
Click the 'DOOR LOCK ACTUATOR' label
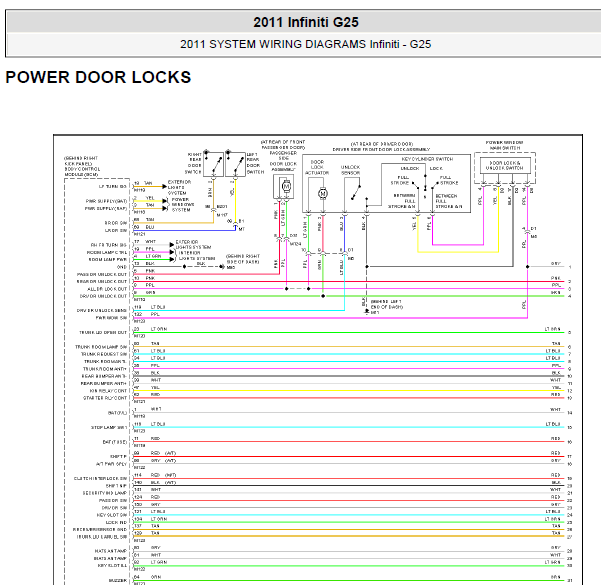pyautogui.click(x=317, y=168)
